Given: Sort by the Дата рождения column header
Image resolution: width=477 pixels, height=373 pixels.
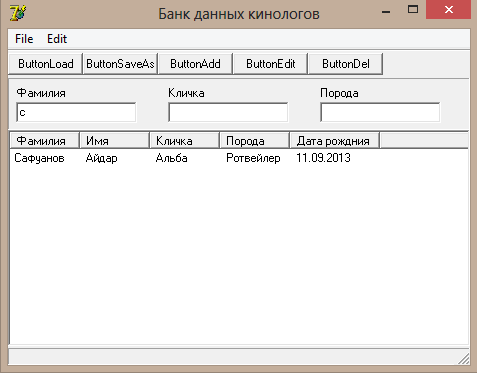Looking at the screenshot, I should pos(335,141).
